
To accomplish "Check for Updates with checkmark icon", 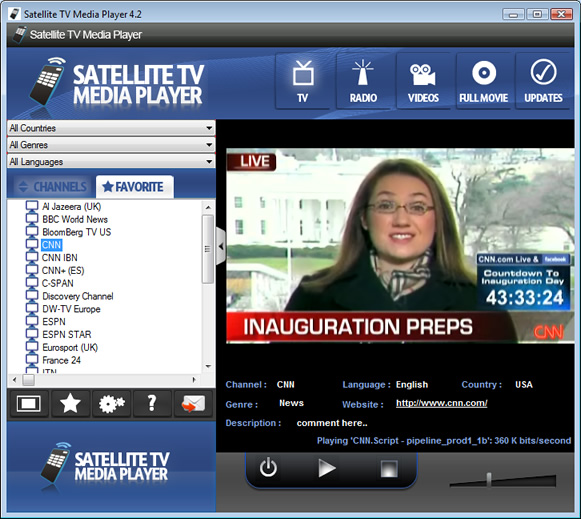I will (x=543, y=81).
